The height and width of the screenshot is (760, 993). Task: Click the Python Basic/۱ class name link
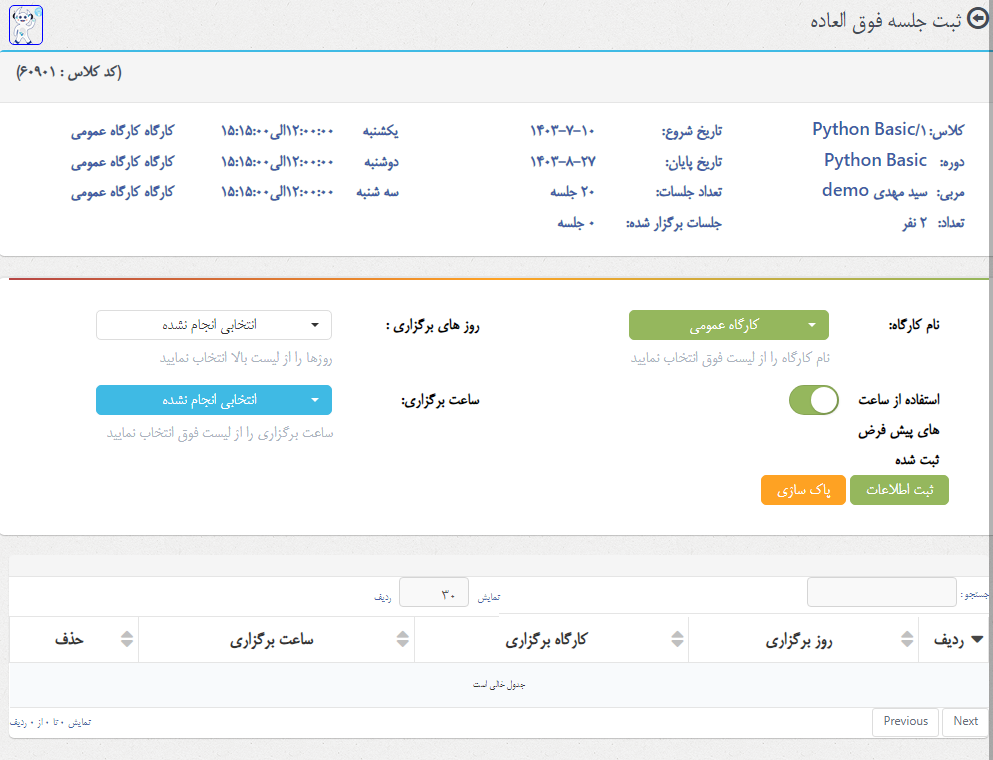coord(869,130)
